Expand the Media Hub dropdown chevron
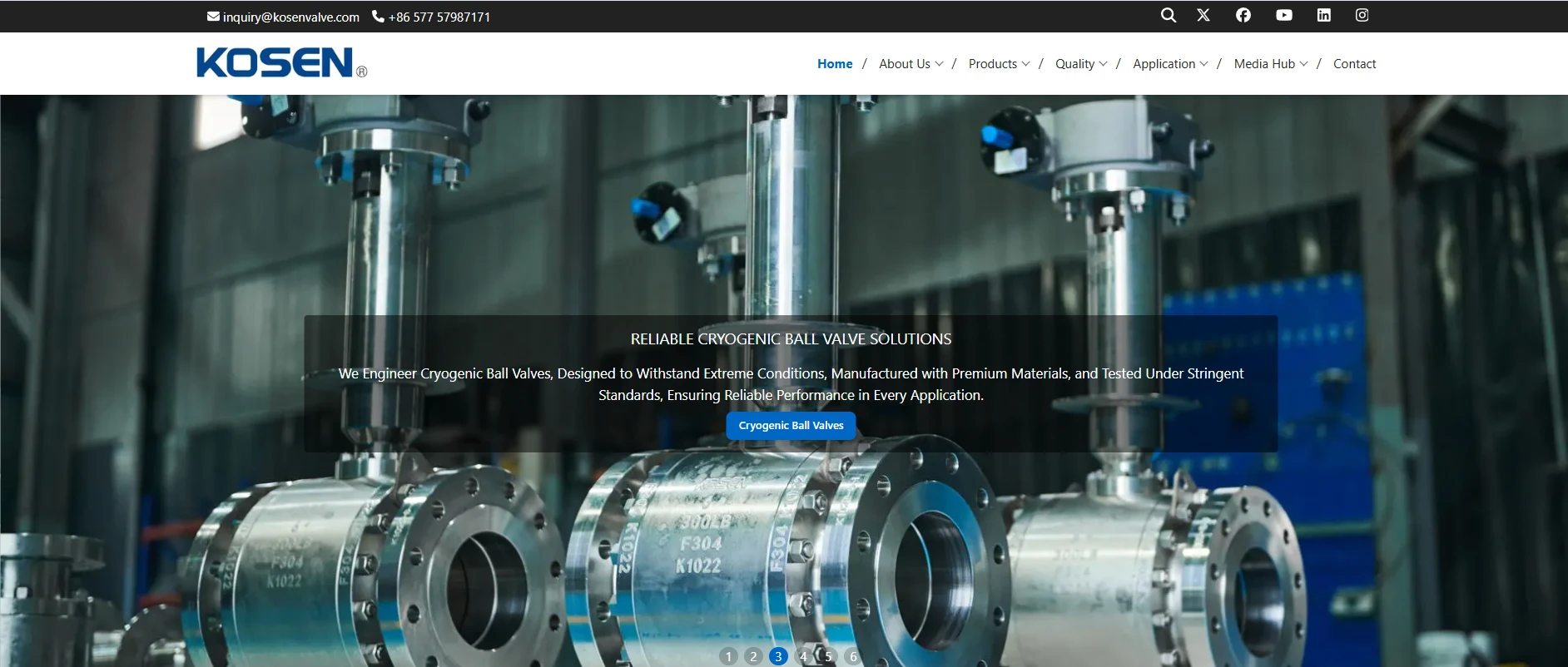1568x667 pixels. (x=1304, y=64)
